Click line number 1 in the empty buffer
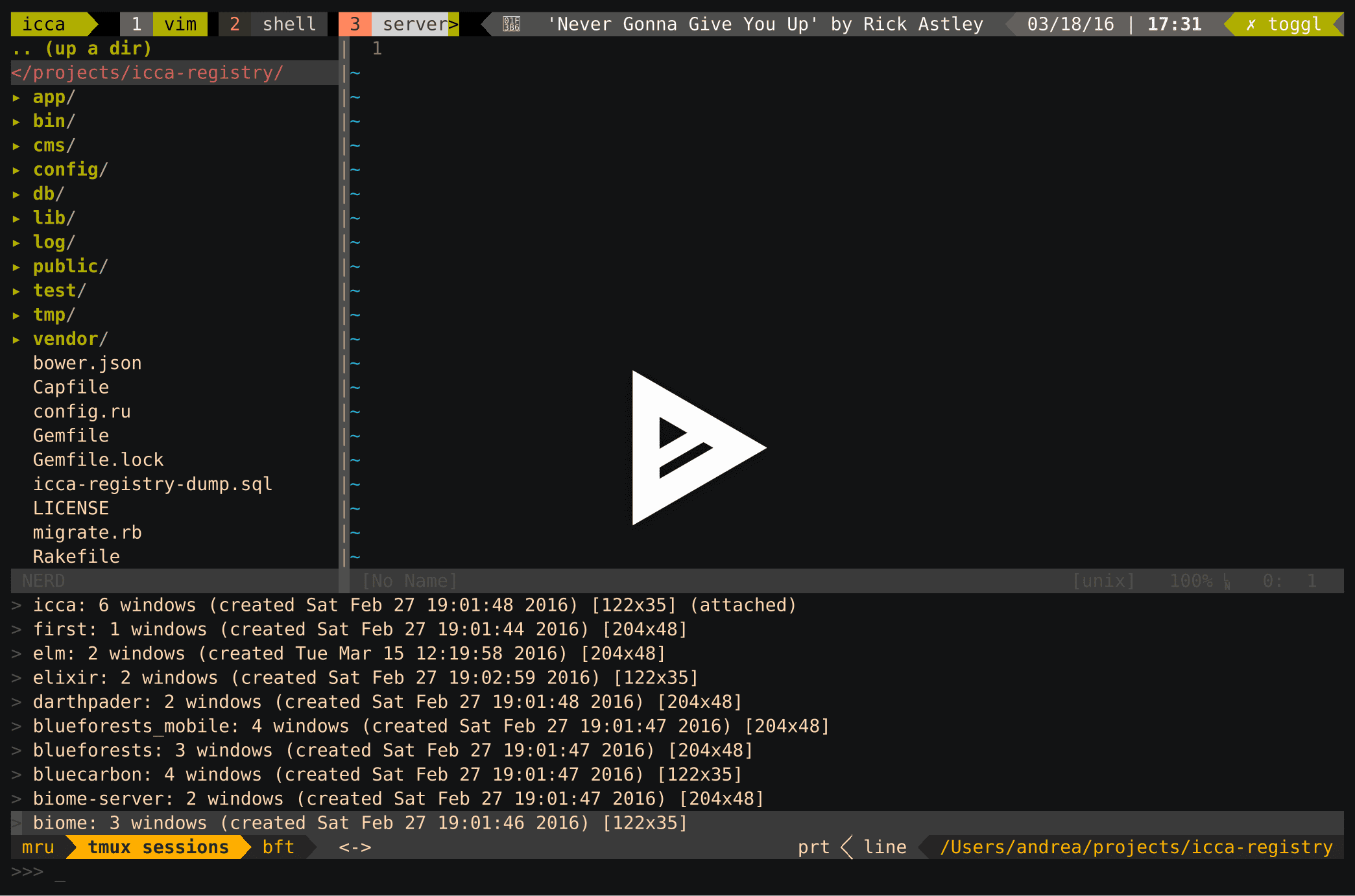Screen dimensions: 1355x896 pyautogui.click(x=377, y=49)
